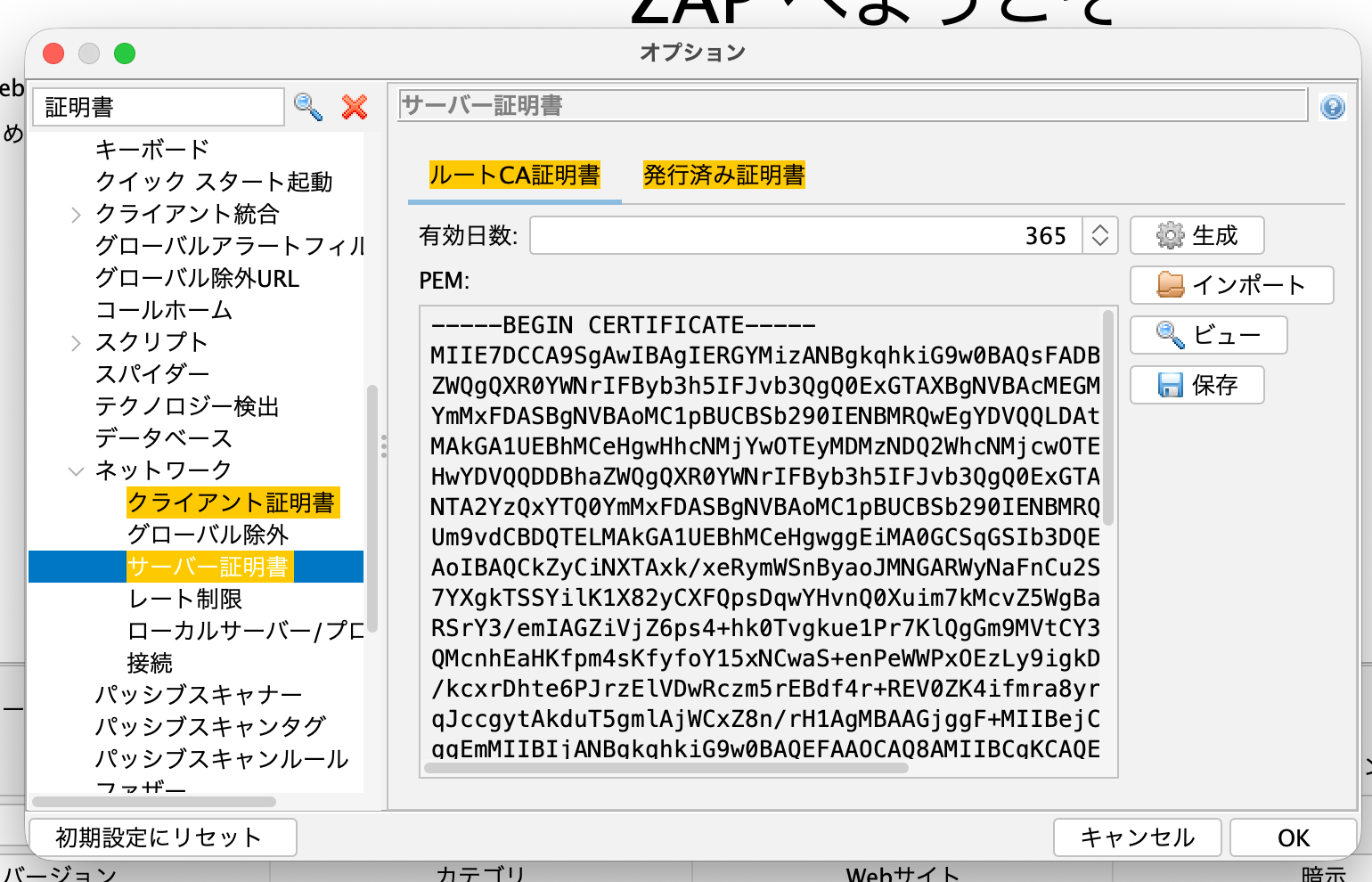Select クライアント証明書 in the tree
The width and height of the screenshot is (1372, 882).
[x=232, y=502]
